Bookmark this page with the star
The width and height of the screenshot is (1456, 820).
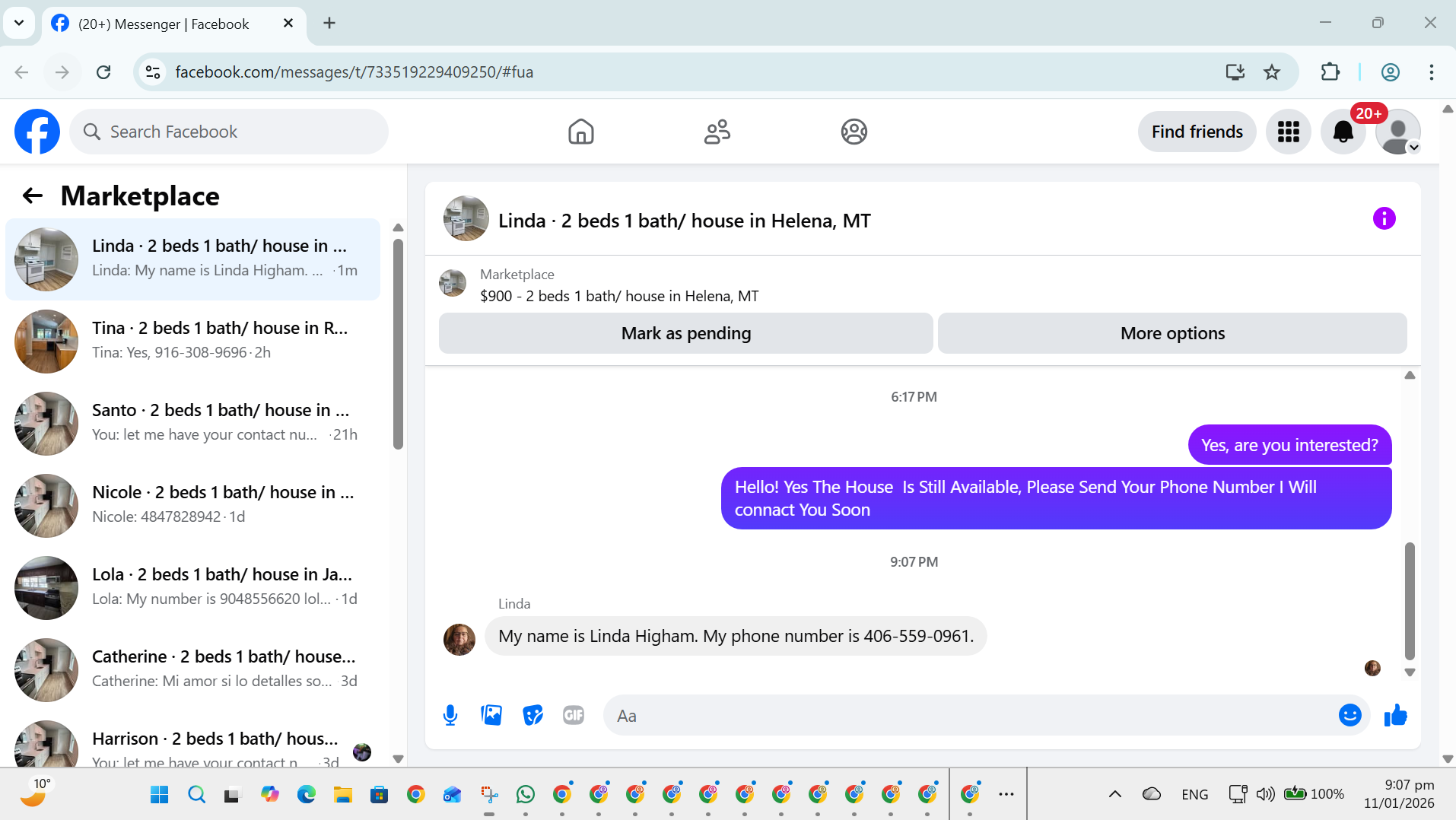[1271, 72]
